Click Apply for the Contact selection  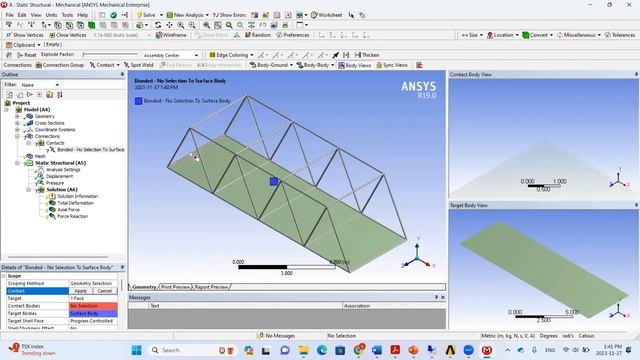click(x=80, y=291)
